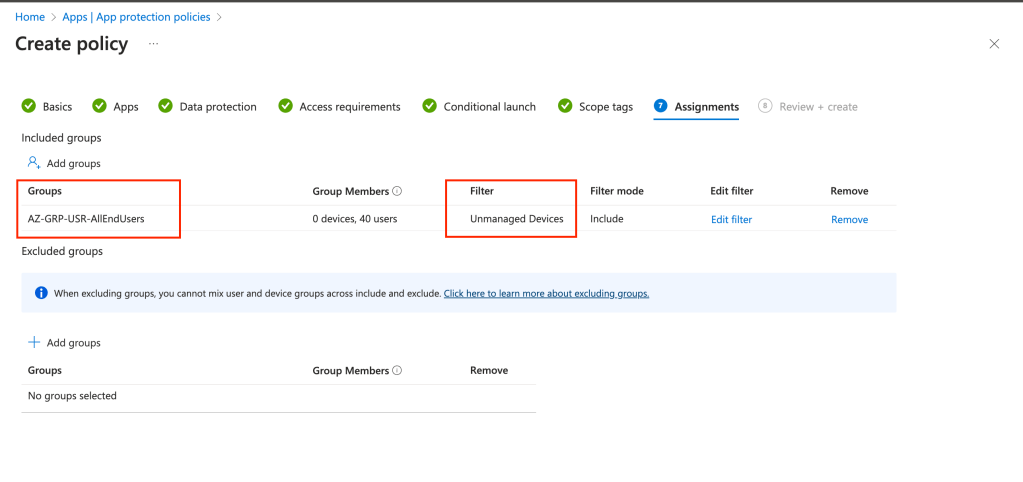Navigate to the Scope tags step
1023x482 pixels.
point(605,107)
